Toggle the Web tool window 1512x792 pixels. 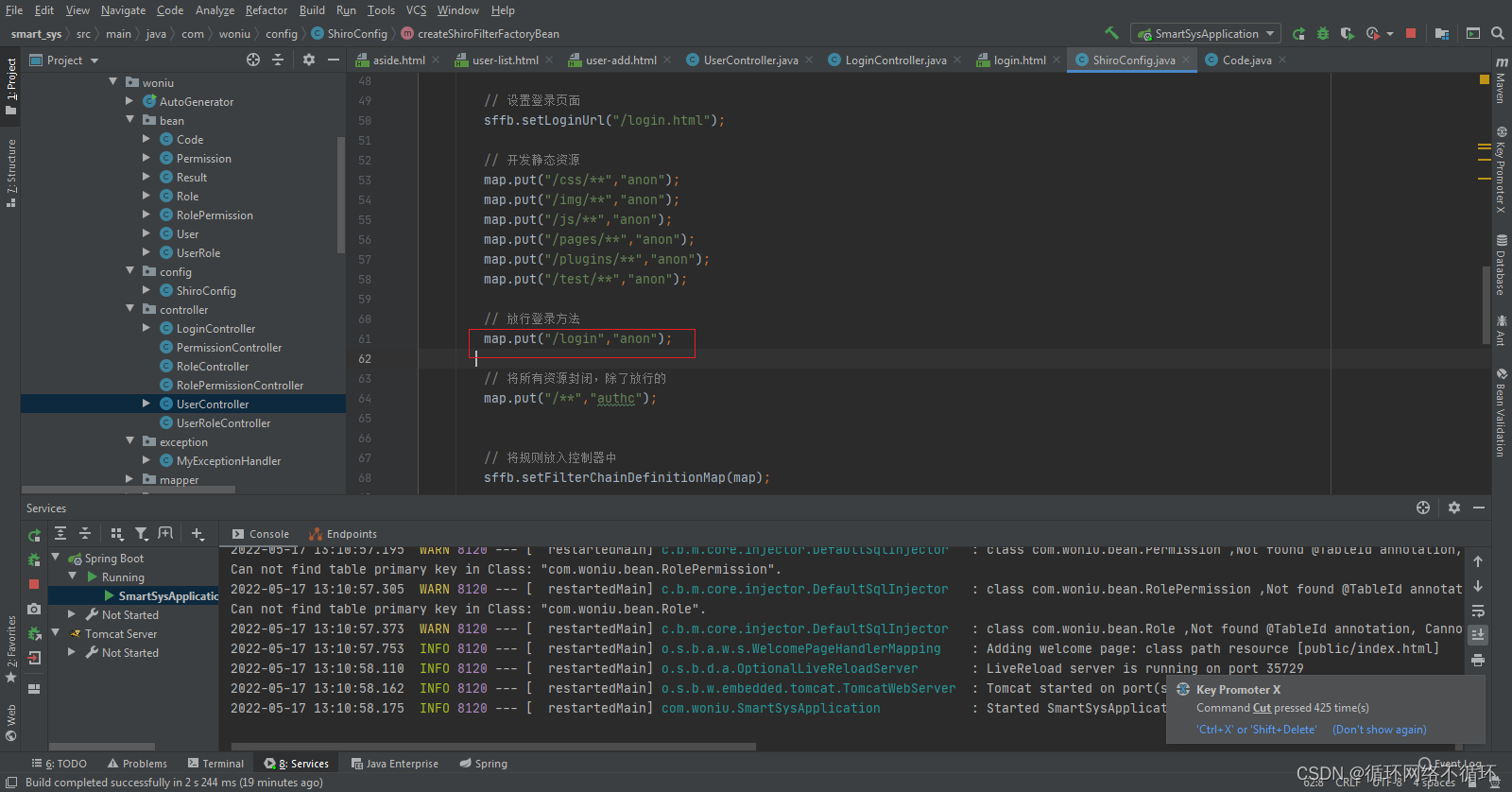pyautogui.click(x=11, y=722)
